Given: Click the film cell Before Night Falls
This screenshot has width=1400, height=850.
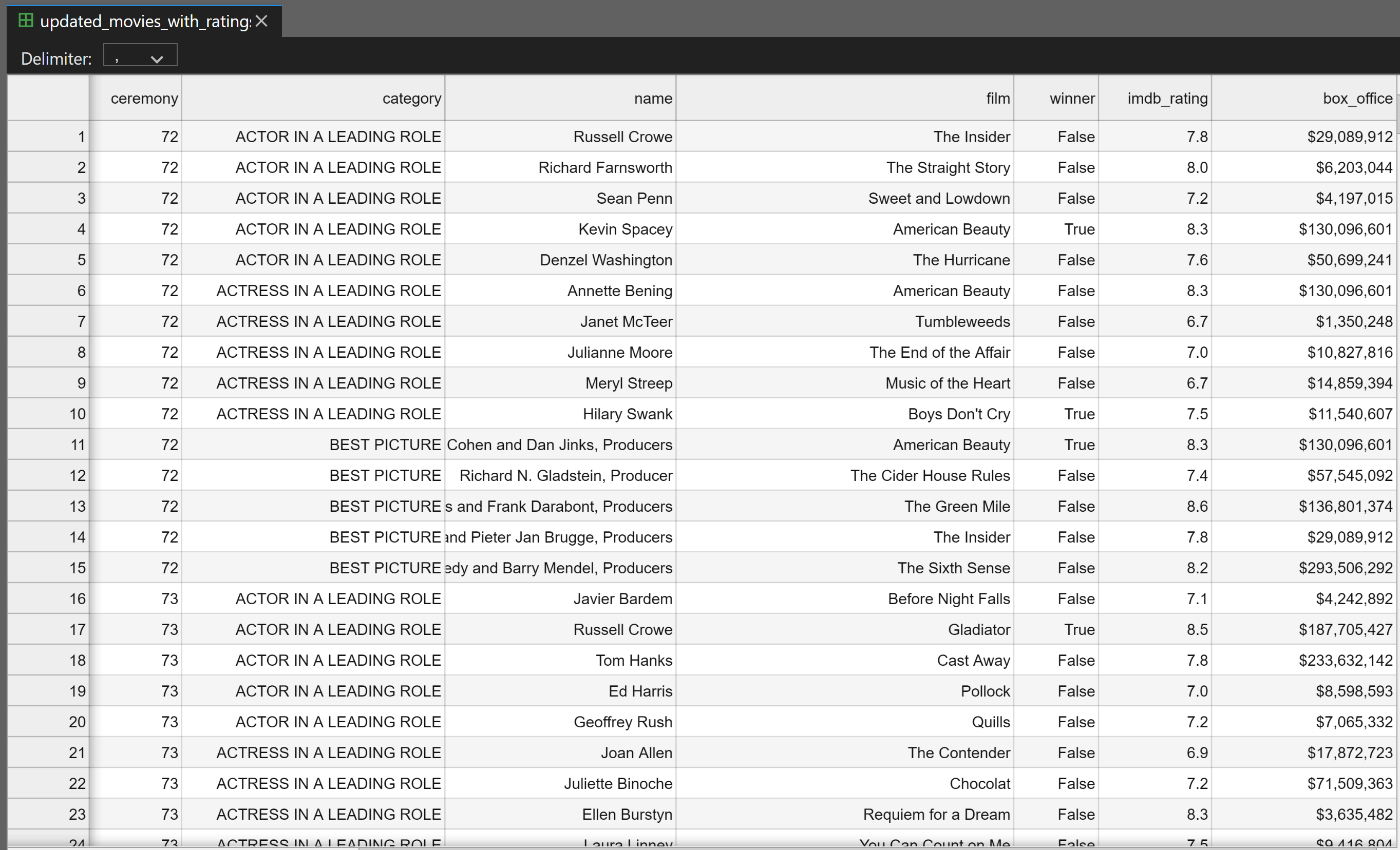Looking at the screenshot, I should coord(845,599).
